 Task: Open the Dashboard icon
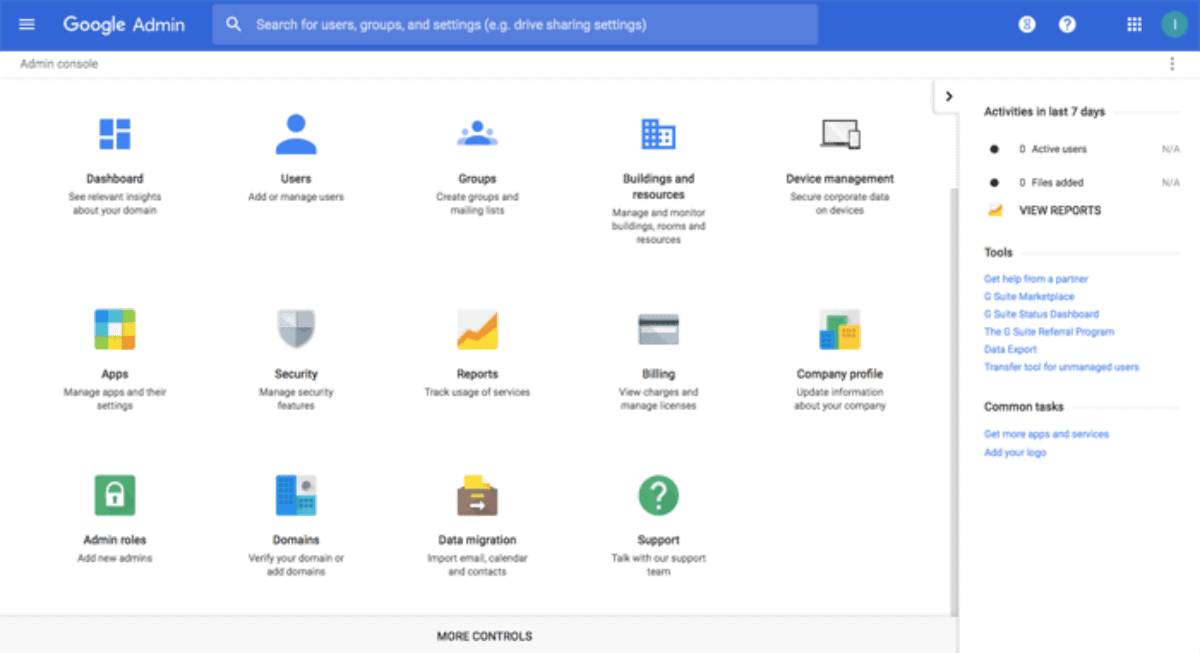click(x=114, y=134)
